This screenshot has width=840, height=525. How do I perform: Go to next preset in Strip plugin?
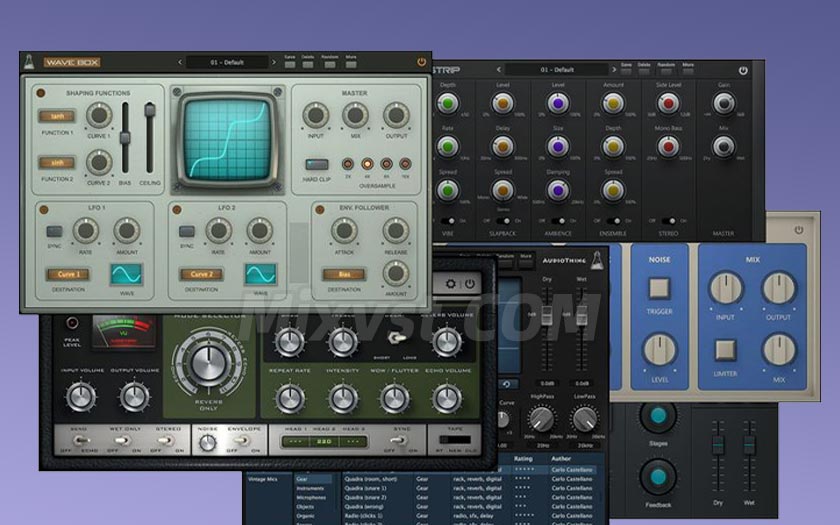pyautogui.click(x=614, y=70)
